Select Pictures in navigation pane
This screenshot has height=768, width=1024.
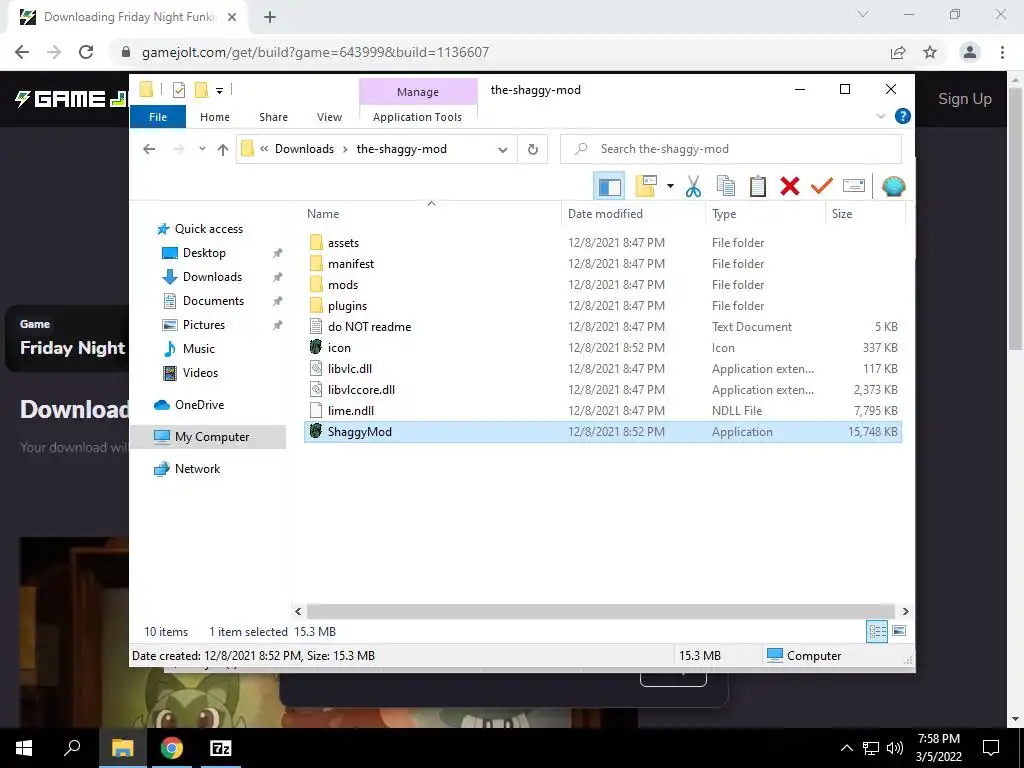(203, 325)
